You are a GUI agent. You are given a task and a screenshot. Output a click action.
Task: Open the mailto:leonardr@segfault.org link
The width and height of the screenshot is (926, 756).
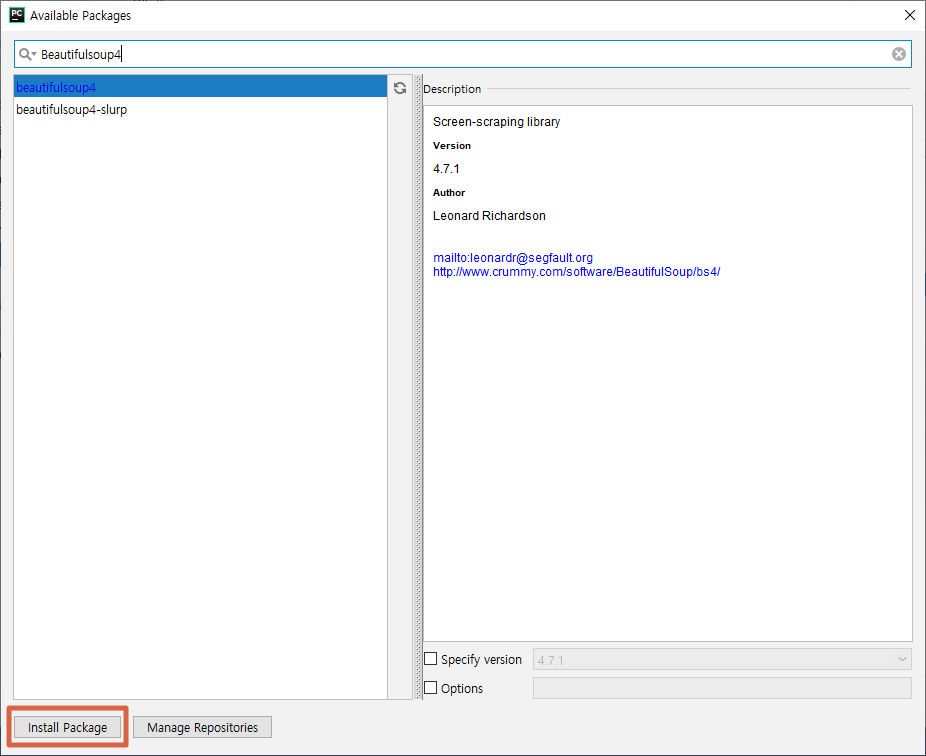coord(513,258)
